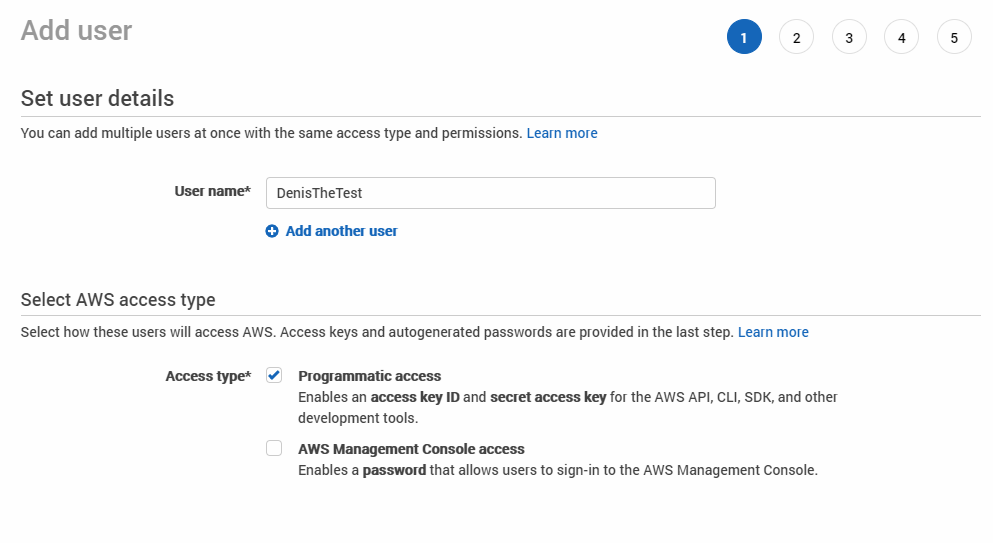Click the plus icon beside Add another user
This screenshot has height=543, width=993.
pyautogui.click(x=272, y=231)
